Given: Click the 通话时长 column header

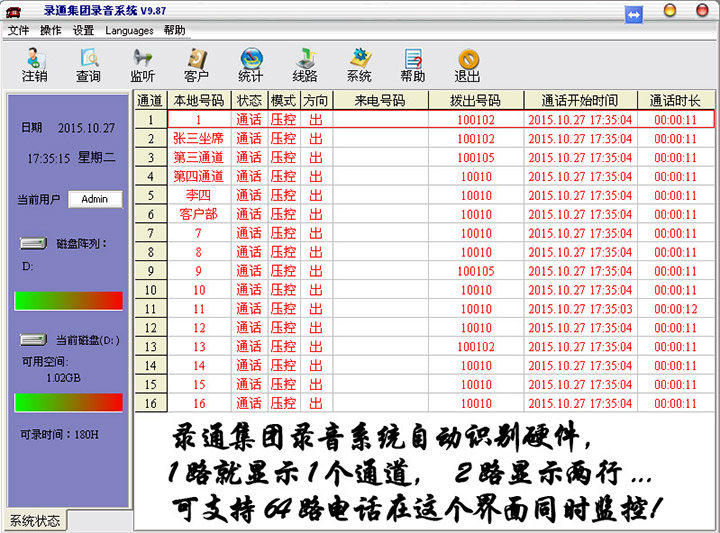Looking at the screenshot, I should [675, 100].
